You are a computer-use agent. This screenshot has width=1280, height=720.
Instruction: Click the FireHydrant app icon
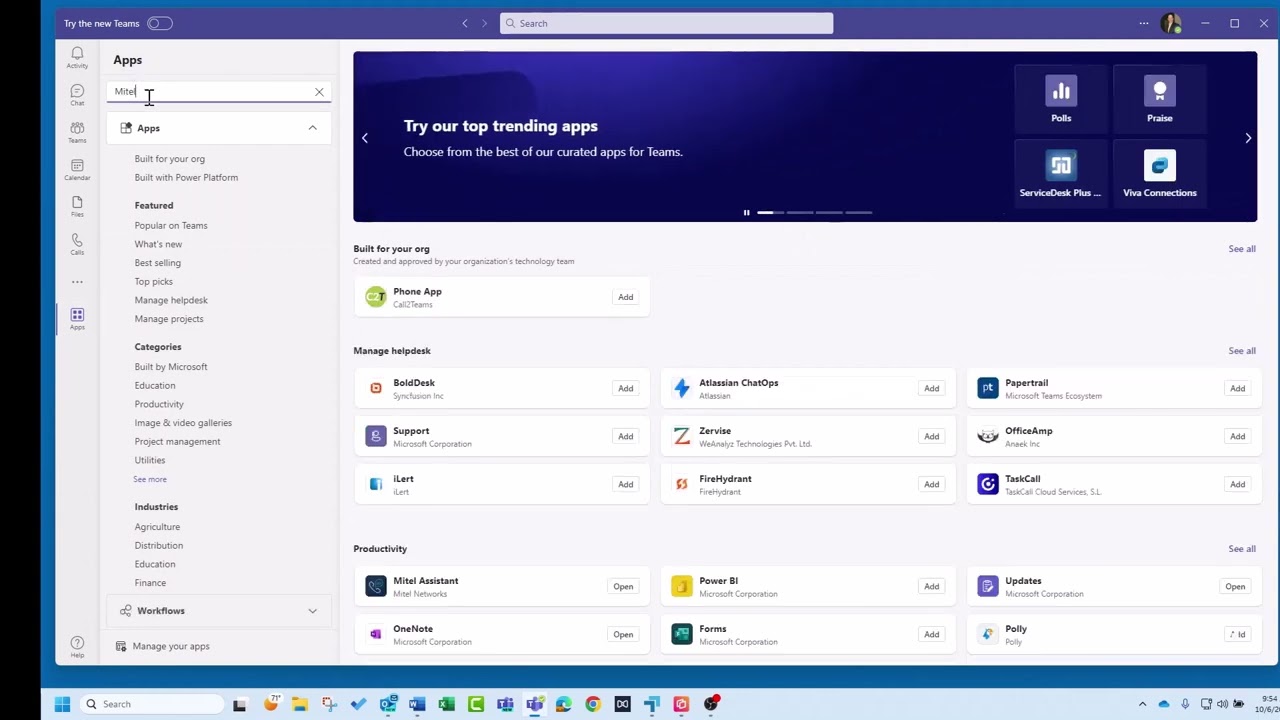click(682, 484)
